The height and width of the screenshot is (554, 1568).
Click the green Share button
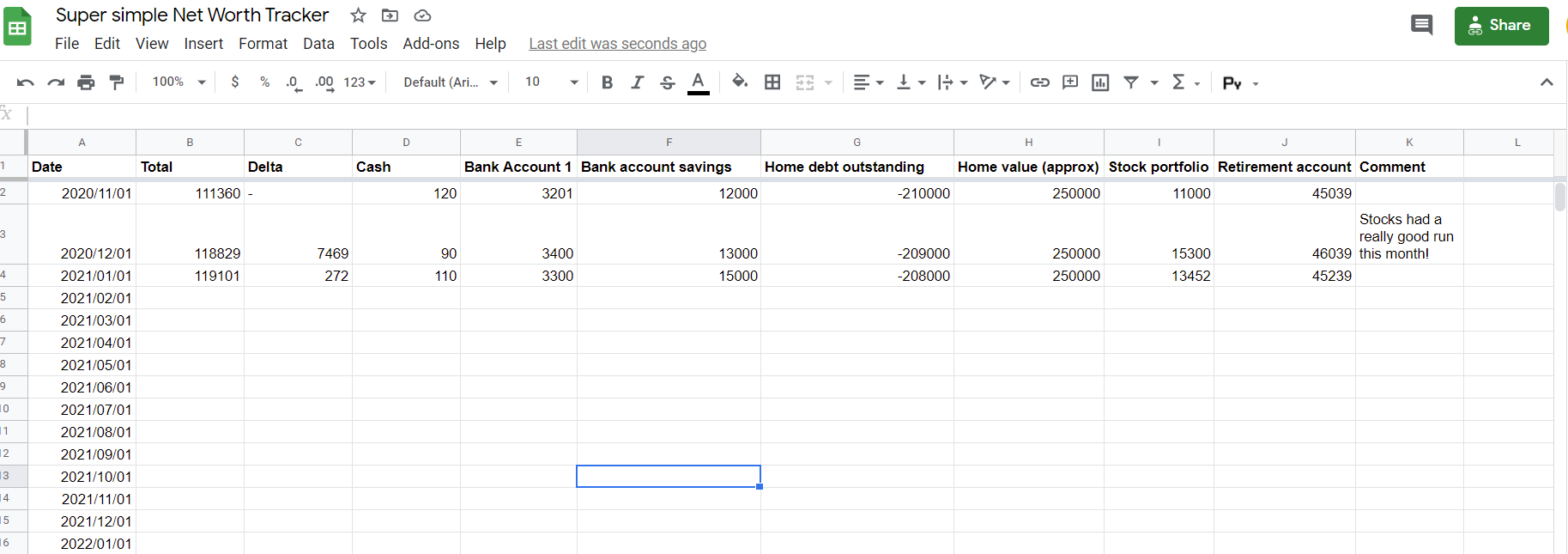[1501, 26]
